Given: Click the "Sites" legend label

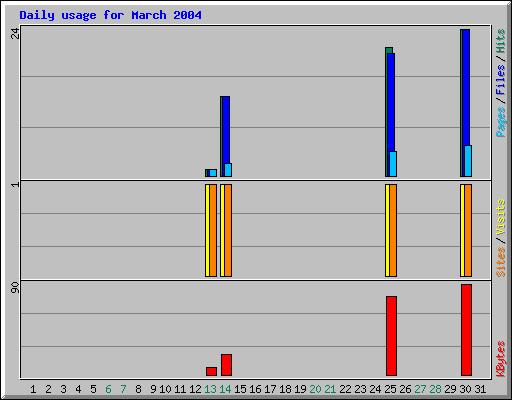Looking at the screenshot, I should point(501,262).
